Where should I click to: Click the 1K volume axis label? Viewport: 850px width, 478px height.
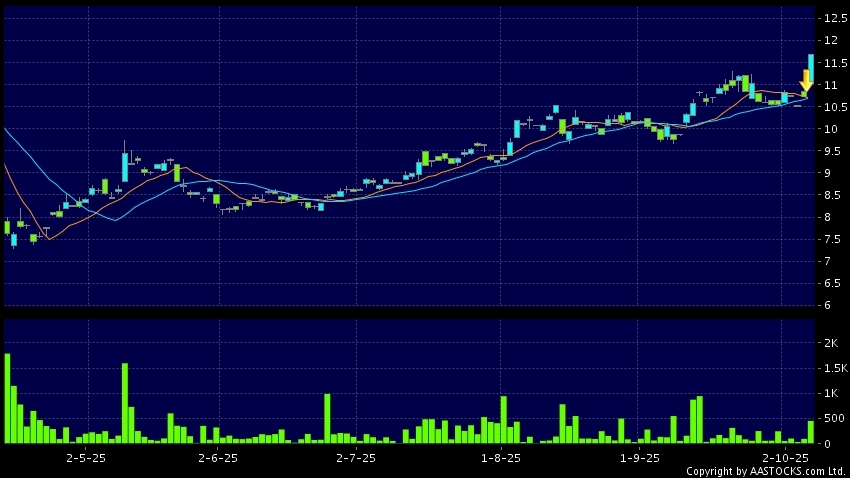click(x=829, y=394)
